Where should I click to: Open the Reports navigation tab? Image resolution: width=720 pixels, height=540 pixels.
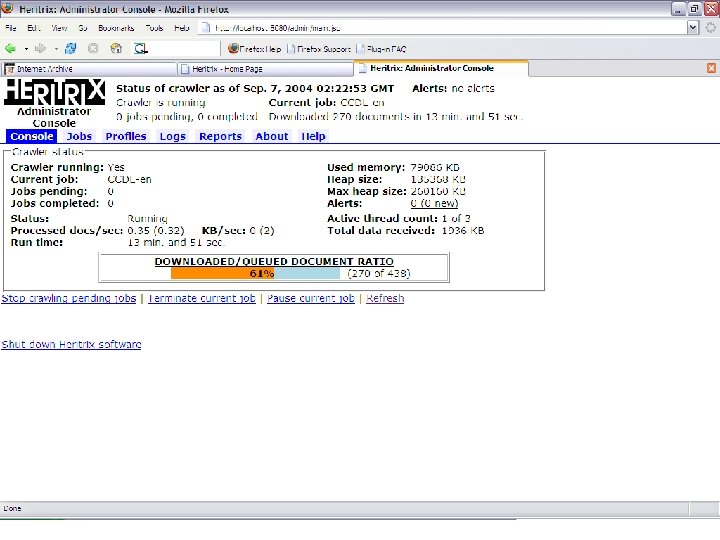coord(220,136)
